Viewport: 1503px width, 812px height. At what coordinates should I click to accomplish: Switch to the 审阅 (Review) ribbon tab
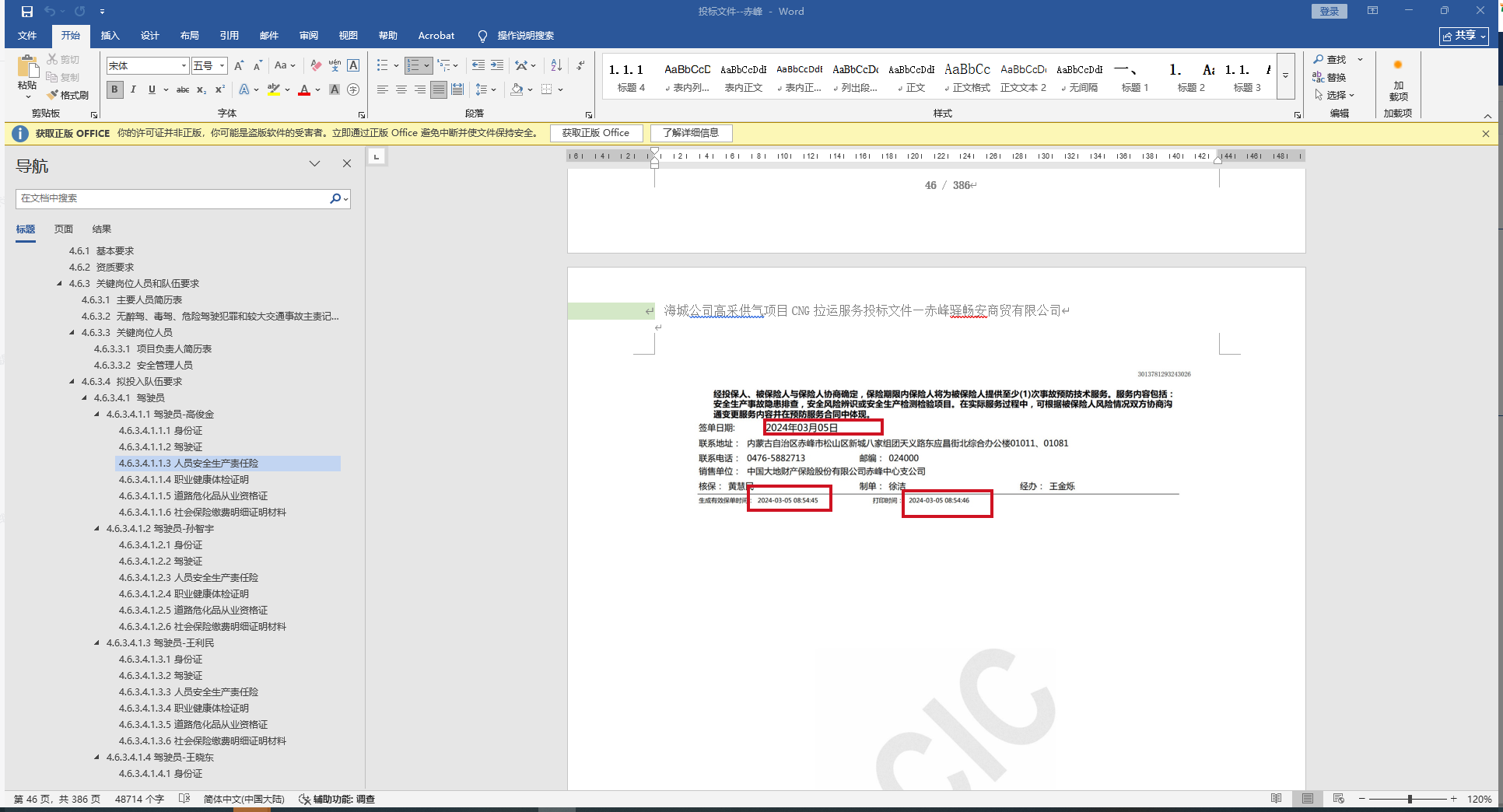pos(309,36)
